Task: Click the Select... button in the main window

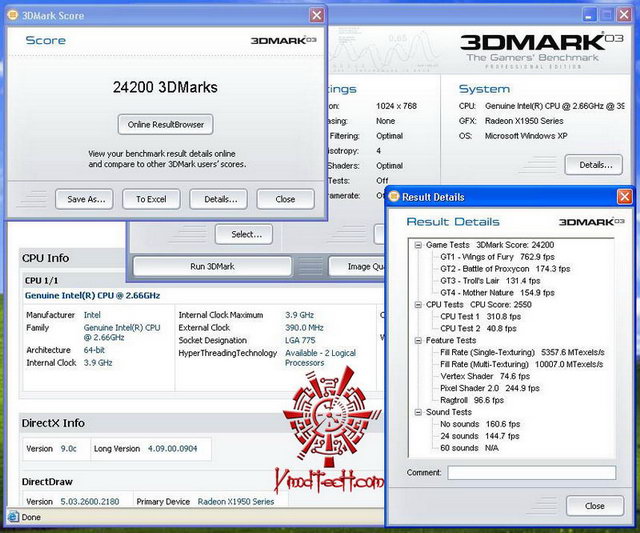Action: coord(244,234)
